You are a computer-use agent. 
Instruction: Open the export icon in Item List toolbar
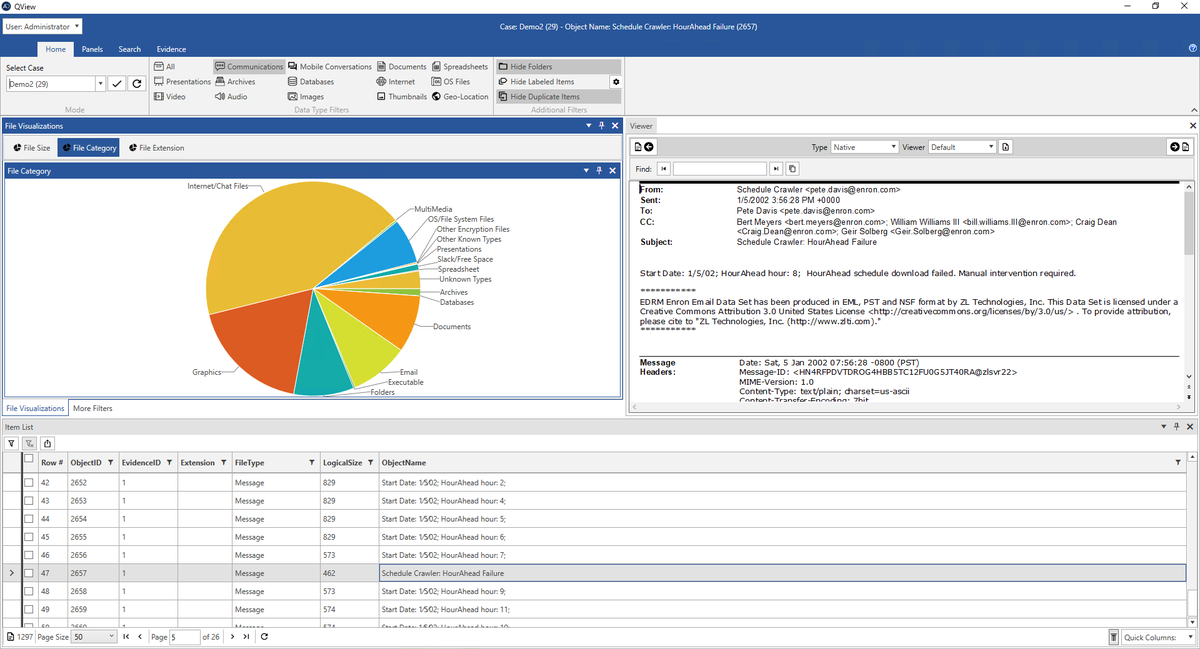(x=47, y=443)
